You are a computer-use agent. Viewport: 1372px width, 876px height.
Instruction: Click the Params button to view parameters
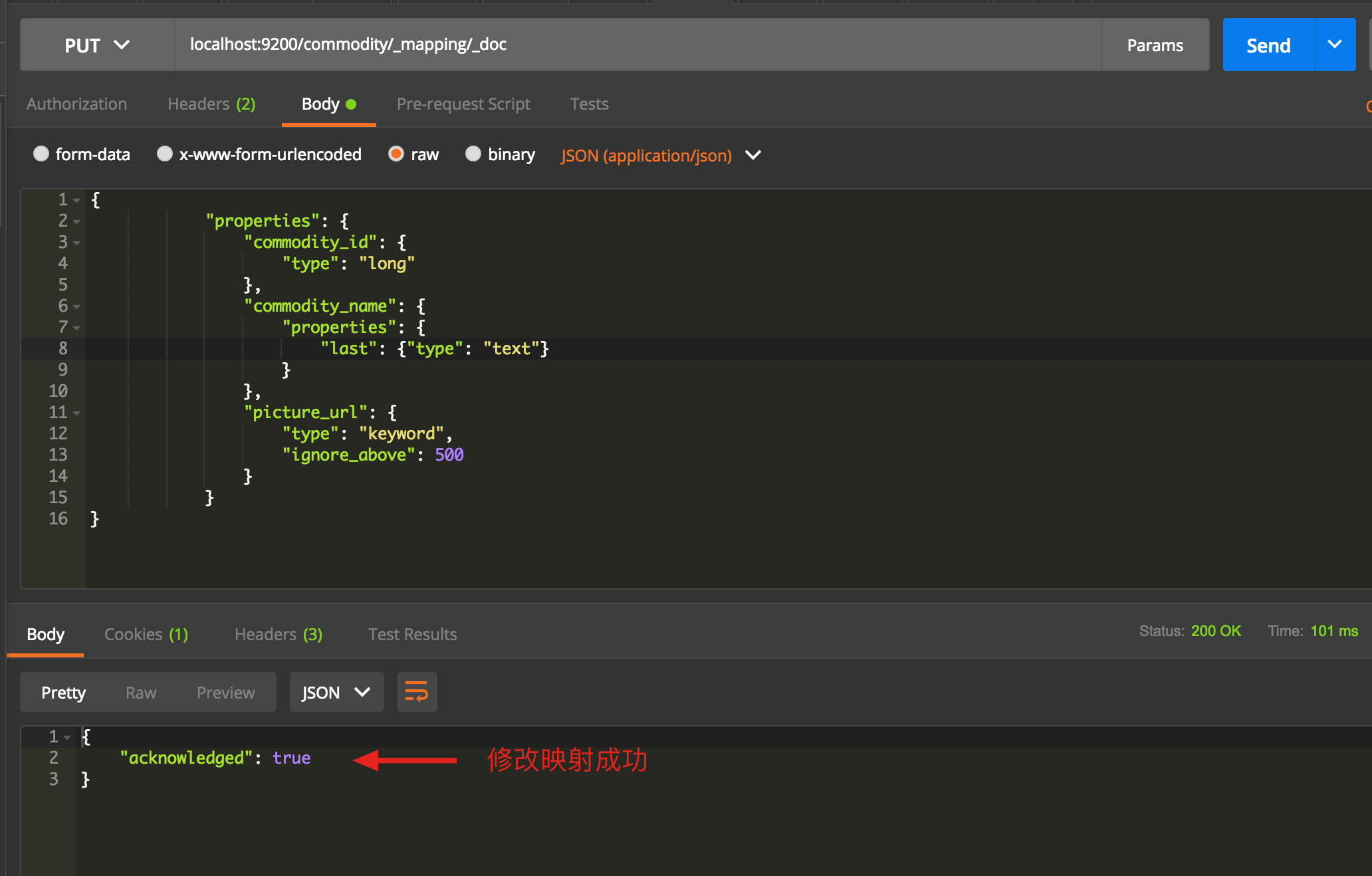click(1155, 44)
